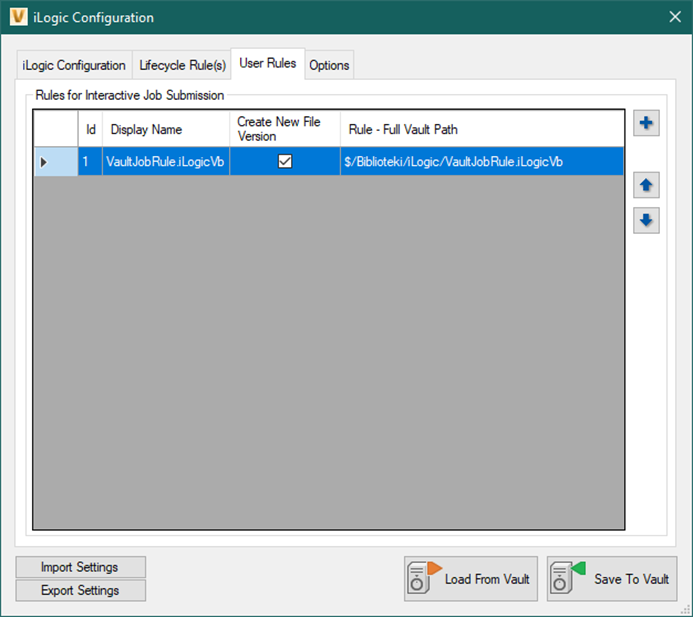Click the Display Name column header
The width and height of the screenshot is (693, 617).
tap(166, 129)
